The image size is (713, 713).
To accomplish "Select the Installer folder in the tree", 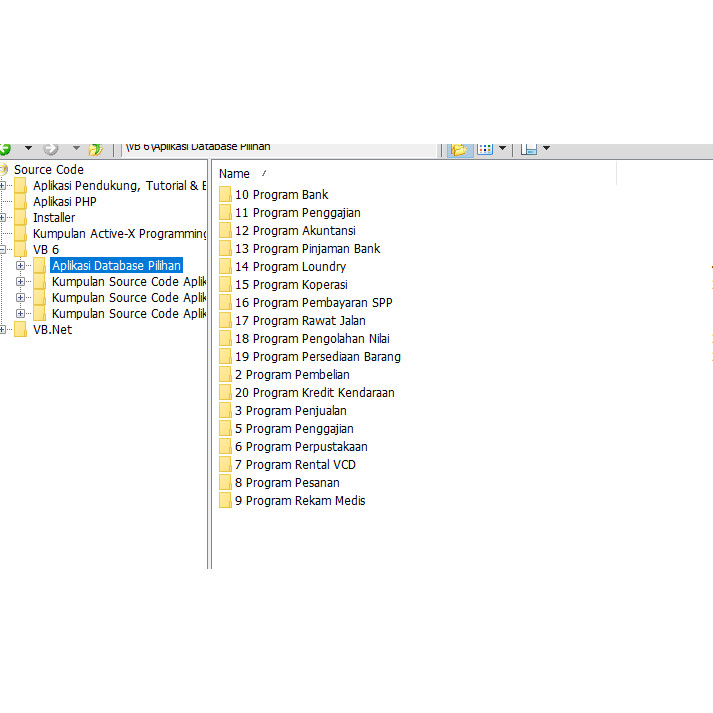I will point(53,218).
